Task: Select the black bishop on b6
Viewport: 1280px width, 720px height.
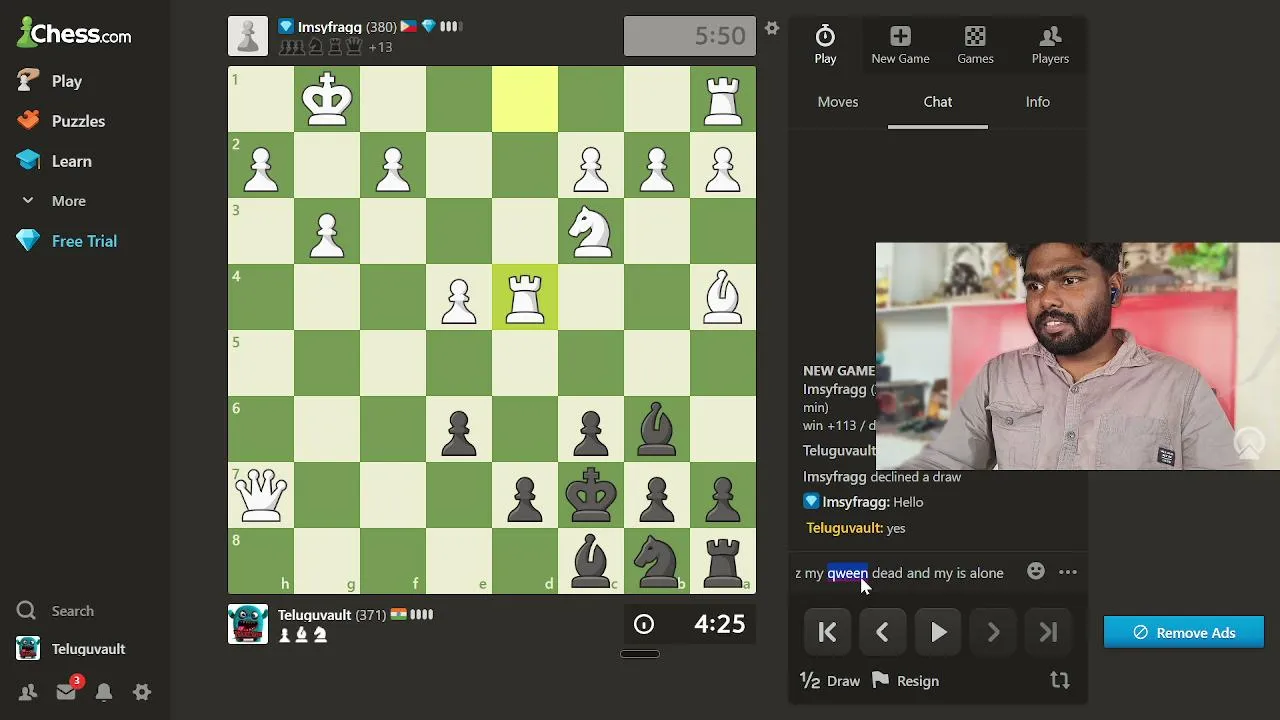Action: pyautogui.click(x=657, y=429)
